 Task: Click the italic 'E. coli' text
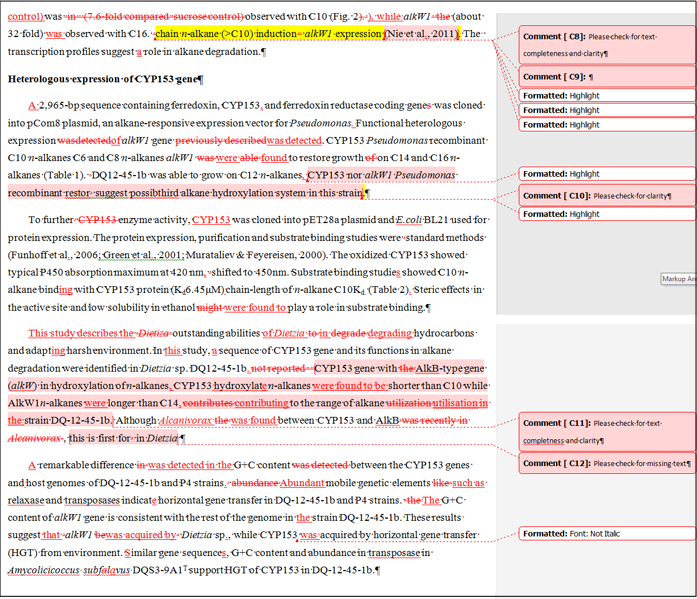tap(409, 220)
